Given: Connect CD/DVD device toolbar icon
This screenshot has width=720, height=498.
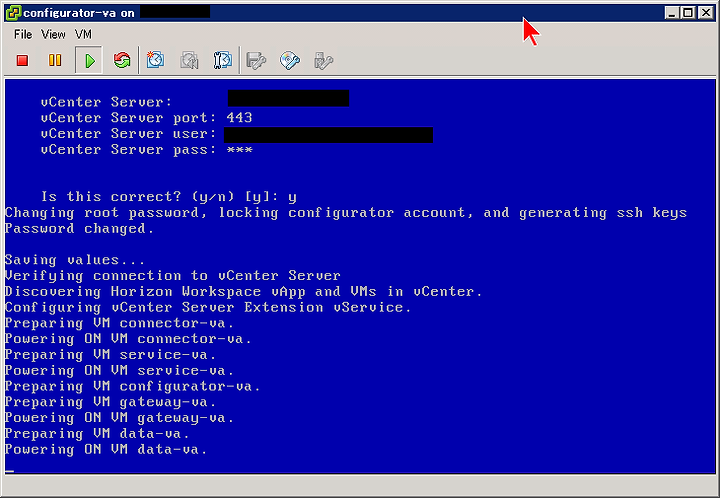Looking at the screenshot, I should (290, 60).
